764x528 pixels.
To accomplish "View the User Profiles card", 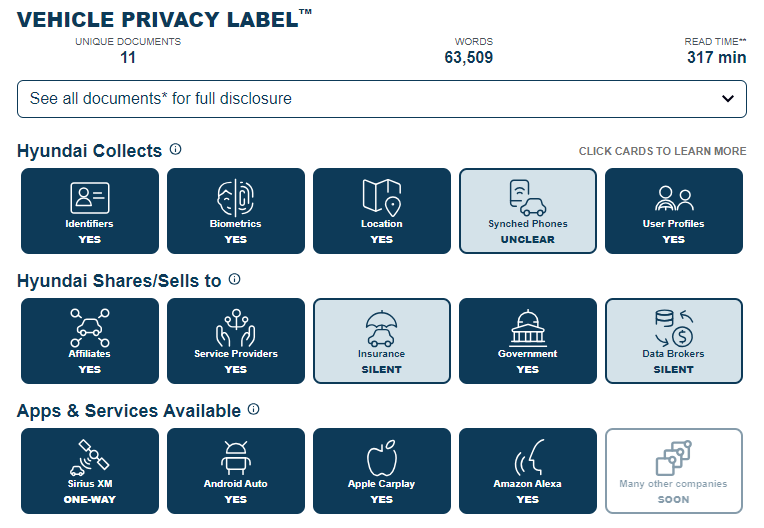I will tap(674, 211).
